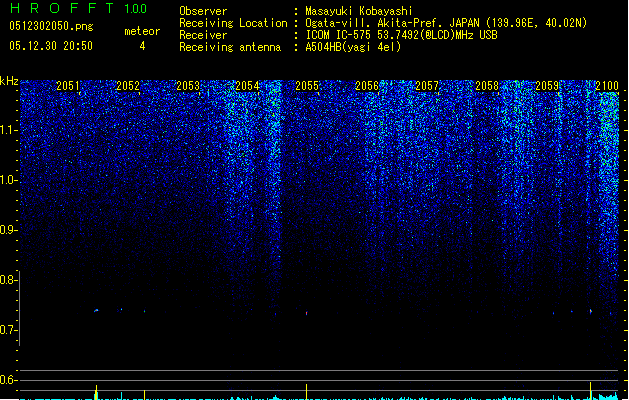Click the 1.1 kHz frequency axis label
This screenshot has width=629, height=400.
[8, 130]
